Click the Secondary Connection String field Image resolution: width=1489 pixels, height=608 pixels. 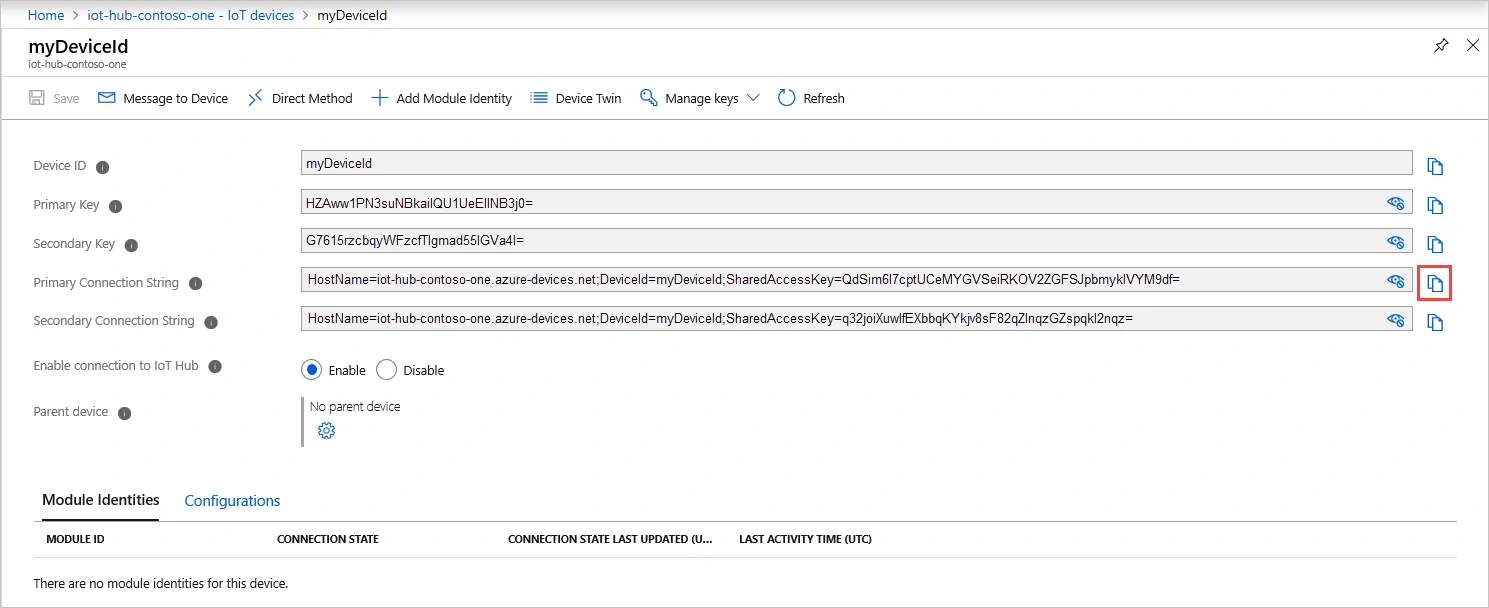[x=857, y=319]
